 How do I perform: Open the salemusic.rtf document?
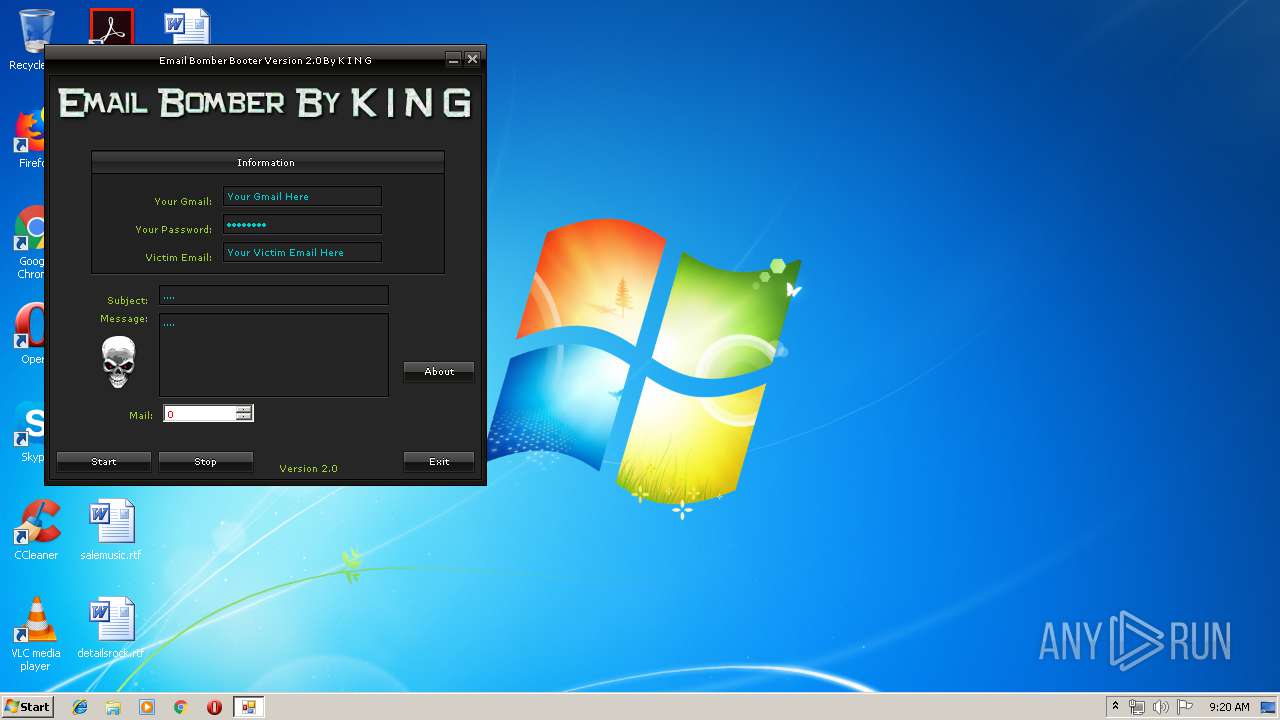tap(111, 530)
